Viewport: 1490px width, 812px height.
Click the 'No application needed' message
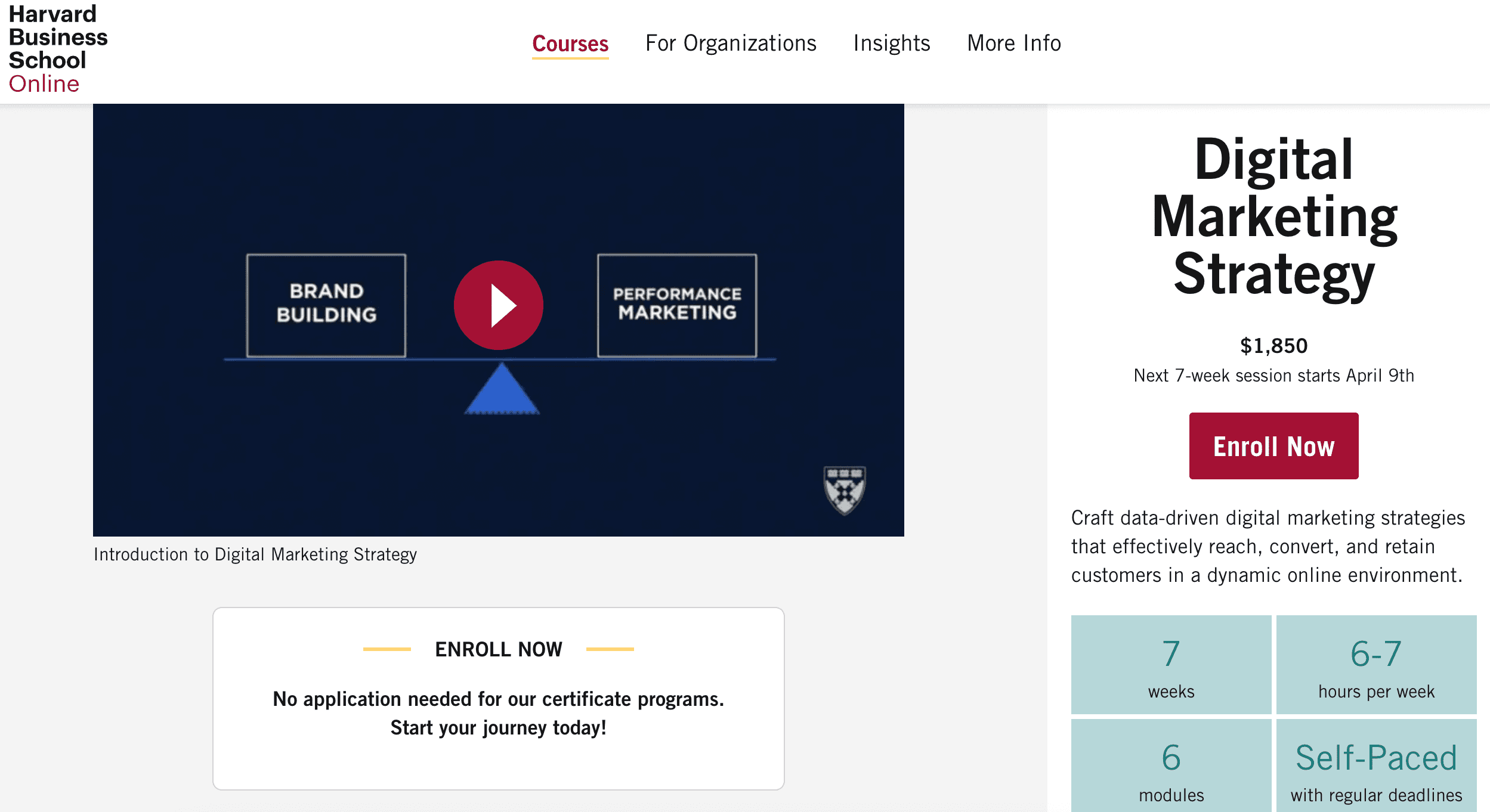coord(499,713)
